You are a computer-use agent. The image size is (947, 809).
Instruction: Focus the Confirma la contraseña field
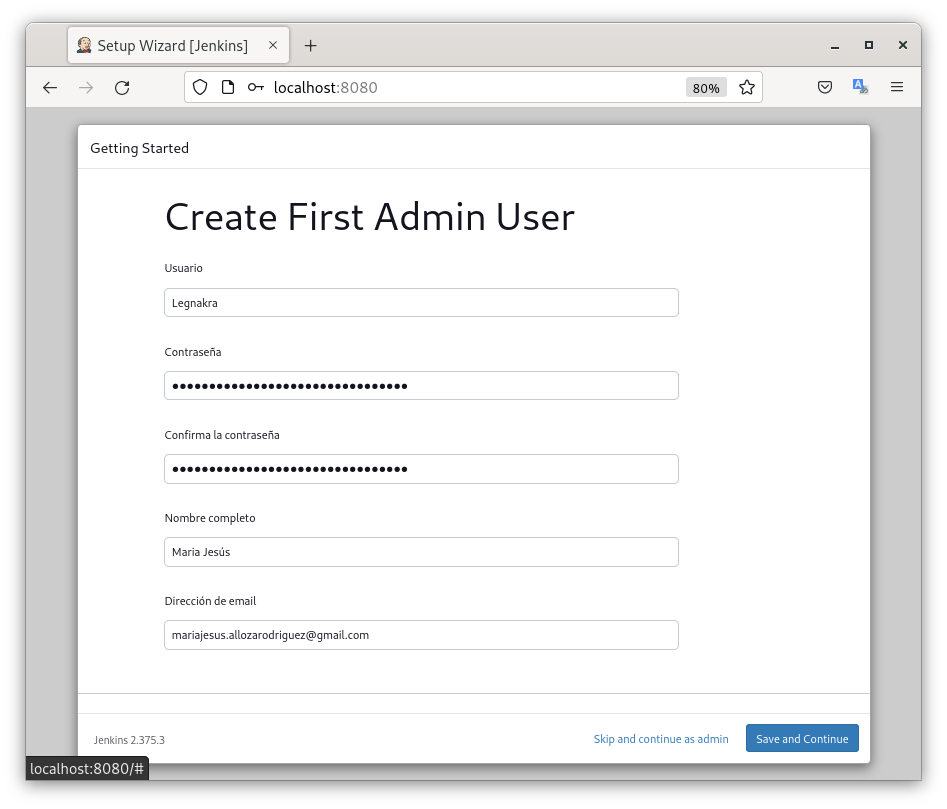tap(421, 469)
